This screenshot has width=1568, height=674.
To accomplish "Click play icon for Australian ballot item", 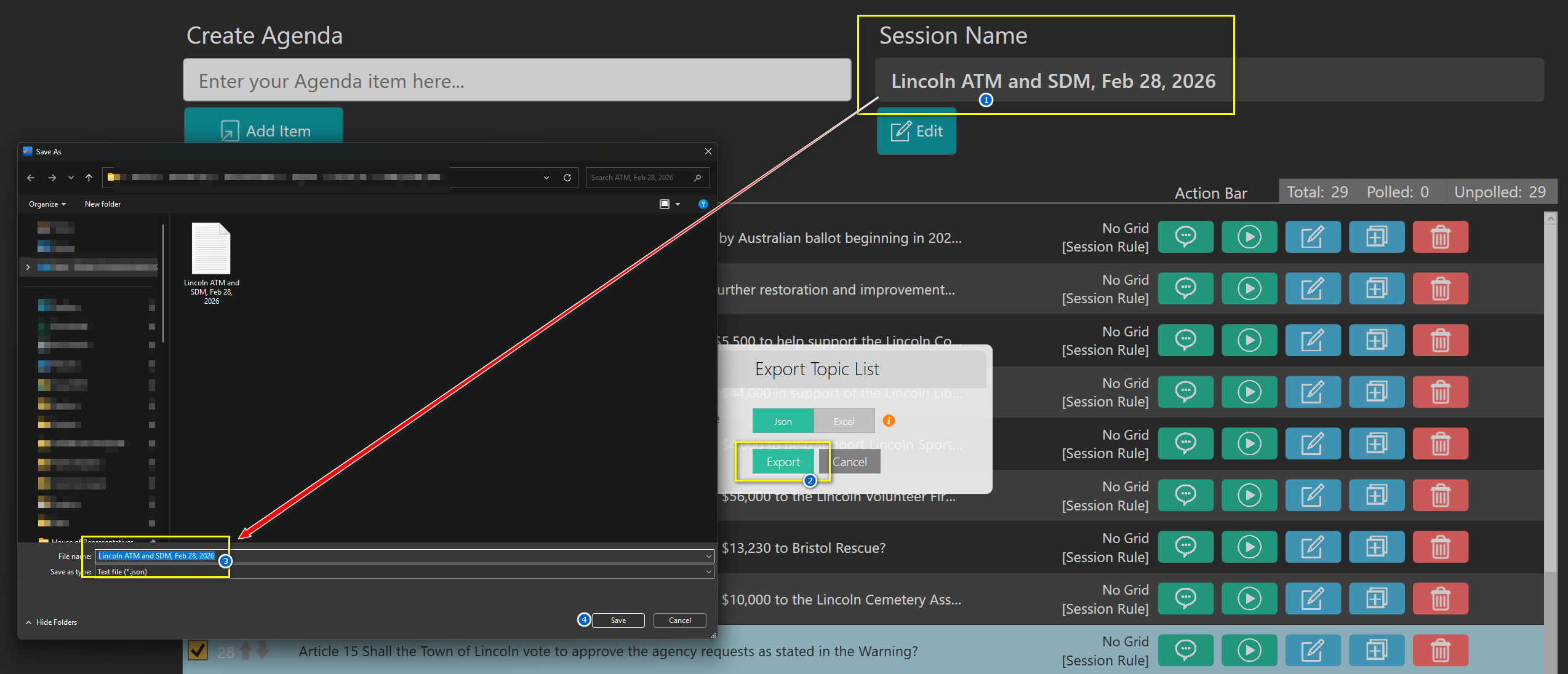I will point(1249,237).
